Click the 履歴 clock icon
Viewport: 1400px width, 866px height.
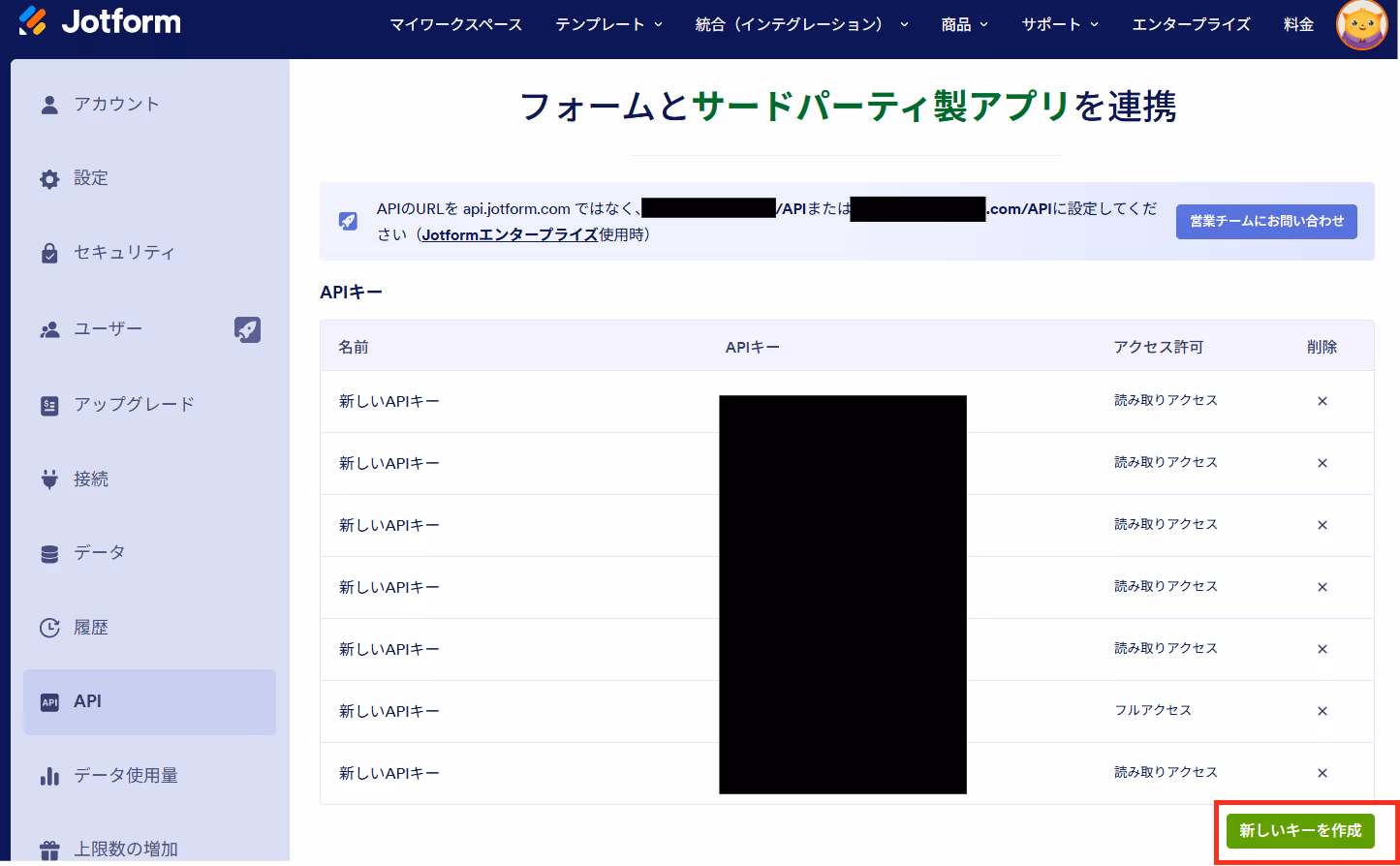(49, 628)
